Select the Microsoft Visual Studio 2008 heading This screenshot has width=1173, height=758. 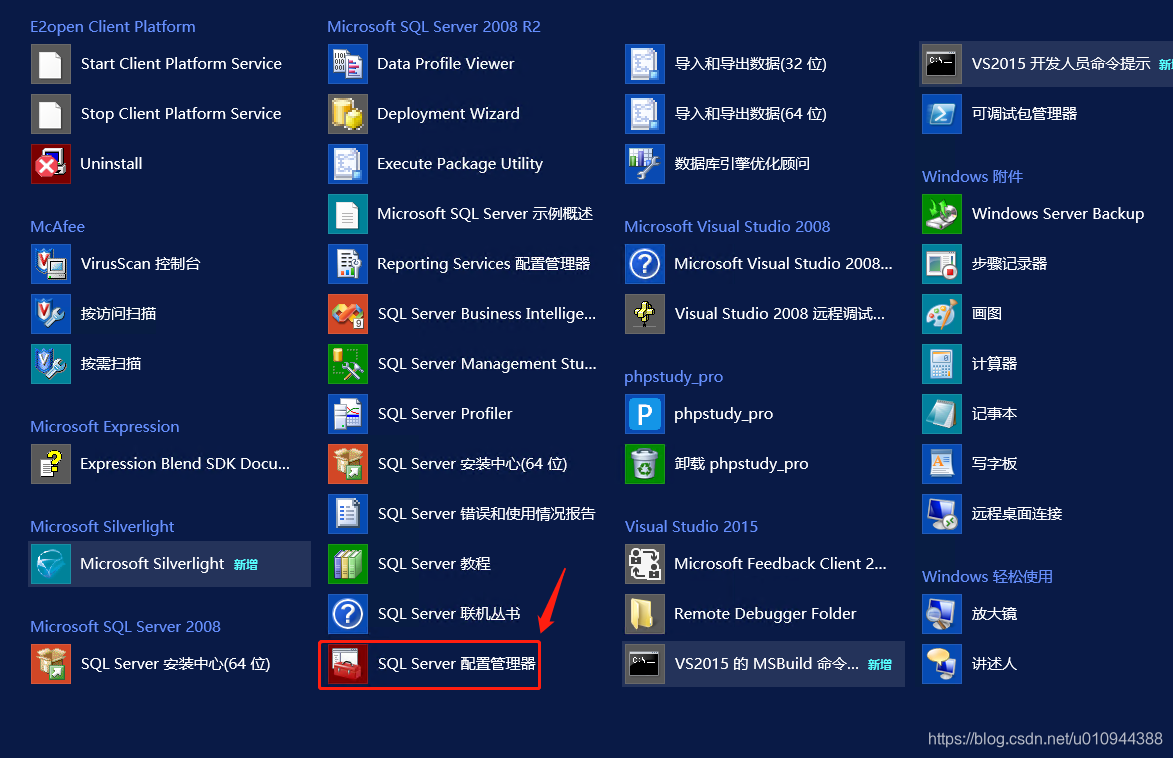(x=727, y=227)
